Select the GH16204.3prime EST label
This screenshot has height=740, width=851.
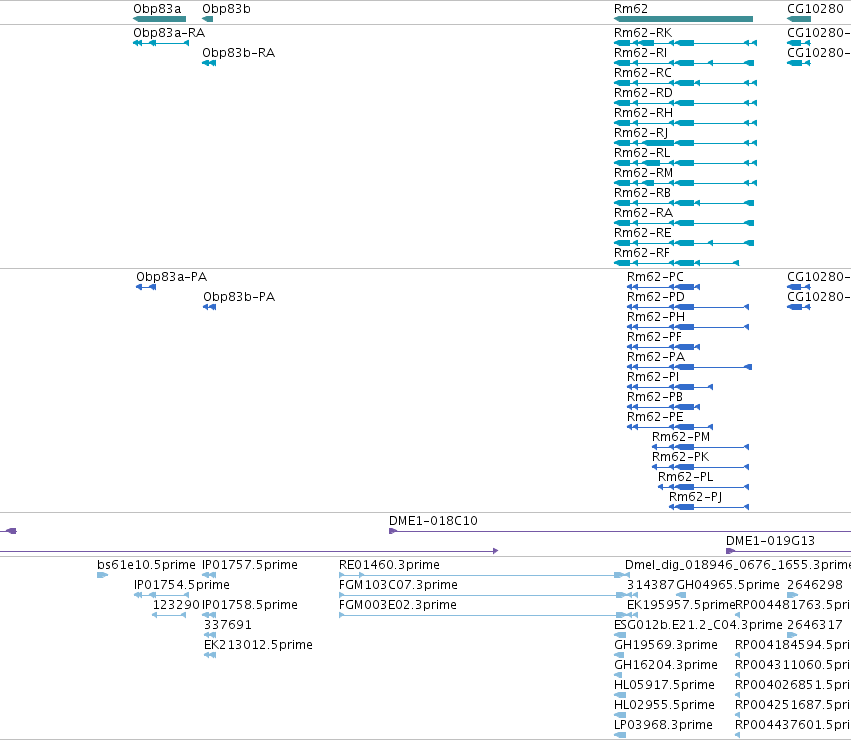(x=665, y=665)
